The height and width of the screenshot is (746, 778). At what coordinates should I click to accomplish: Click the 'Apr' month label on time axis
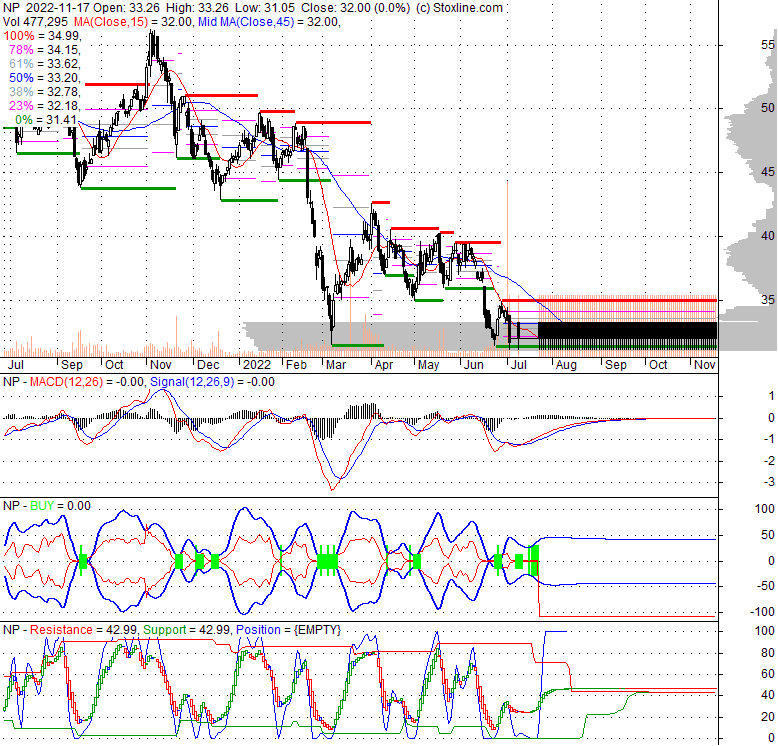pos(384,365)
